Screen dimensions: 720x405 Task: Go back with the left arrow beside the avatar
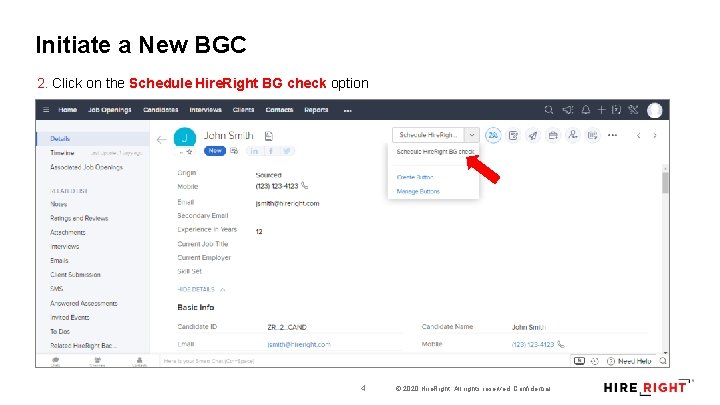pos(161,140)
